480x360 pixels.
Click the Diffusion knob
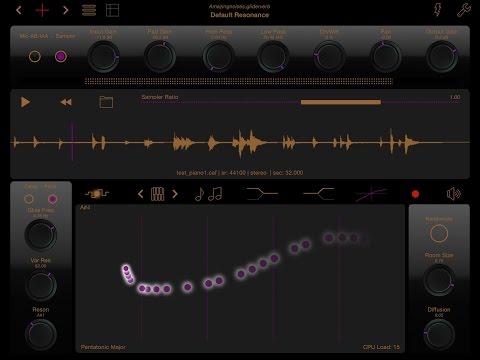pyautogui.click(x=439, y=334)
